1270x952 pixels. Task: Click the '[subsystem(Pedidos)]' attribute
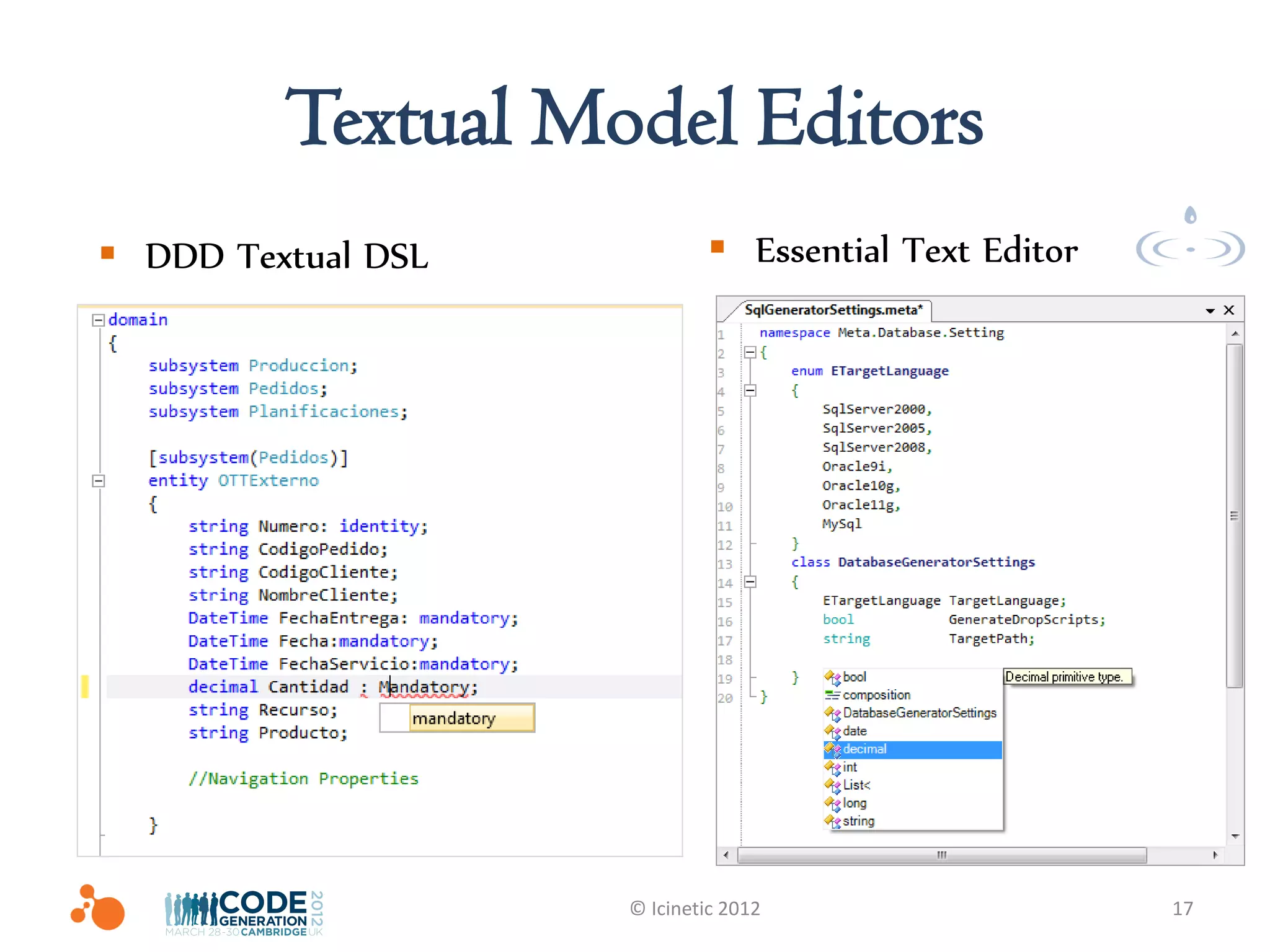click(249, 457)
